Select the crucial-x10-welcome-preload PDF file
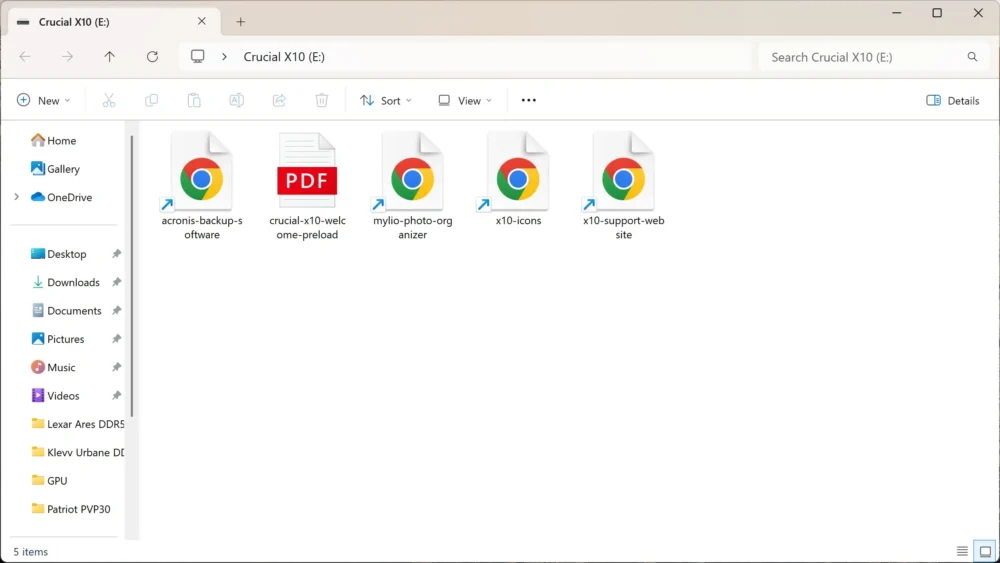The width and height of the screenshot is (1000, 563). [307, 185]
